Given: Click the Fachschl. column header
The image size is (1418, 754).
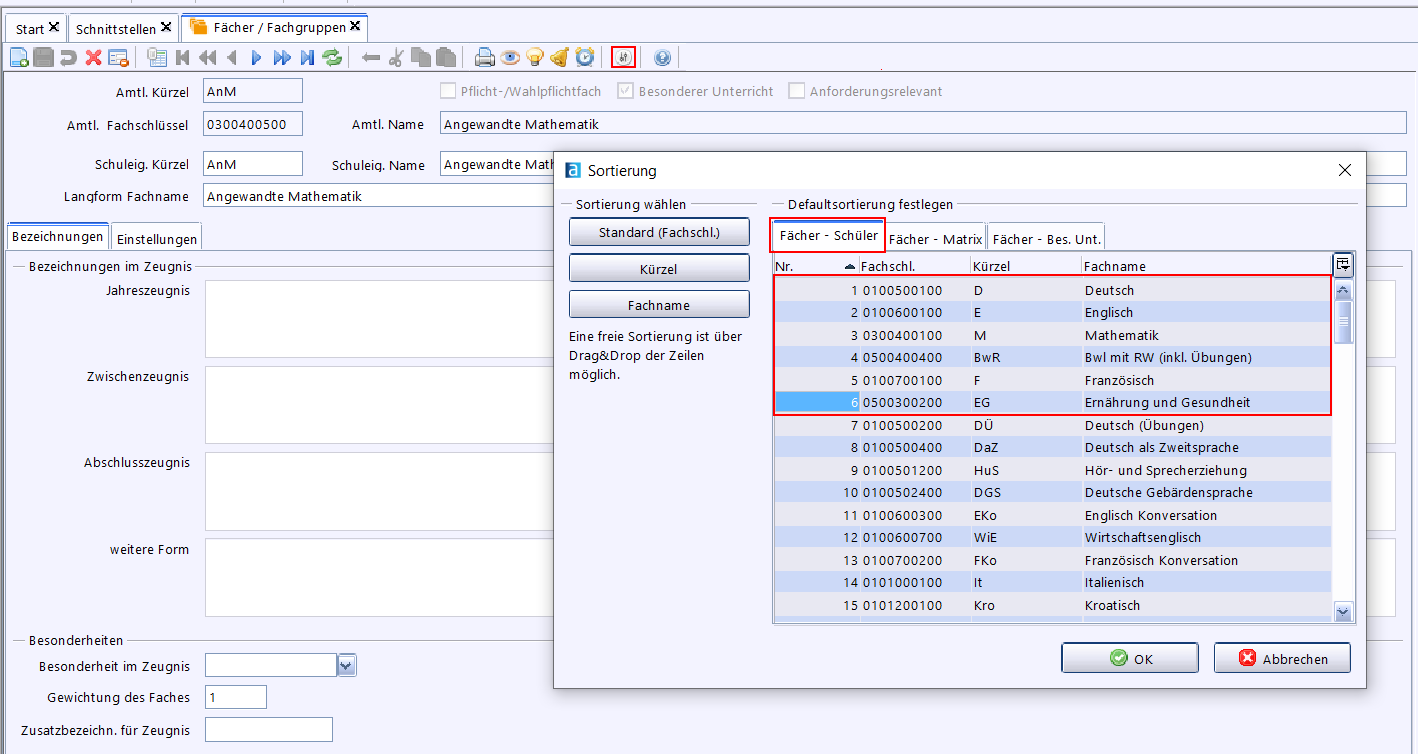Looking at the screenshot, I should click(915, 266).
